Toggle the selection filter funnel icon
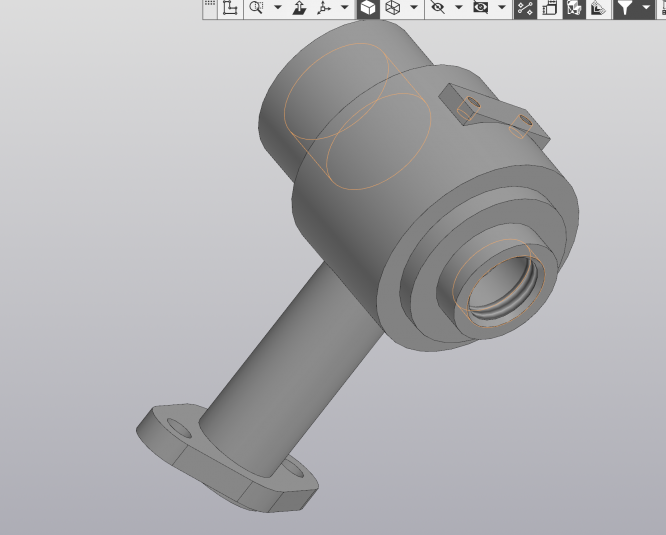This screenshot has height=535, width=666. pyautogui.click(x=624, y=8)
